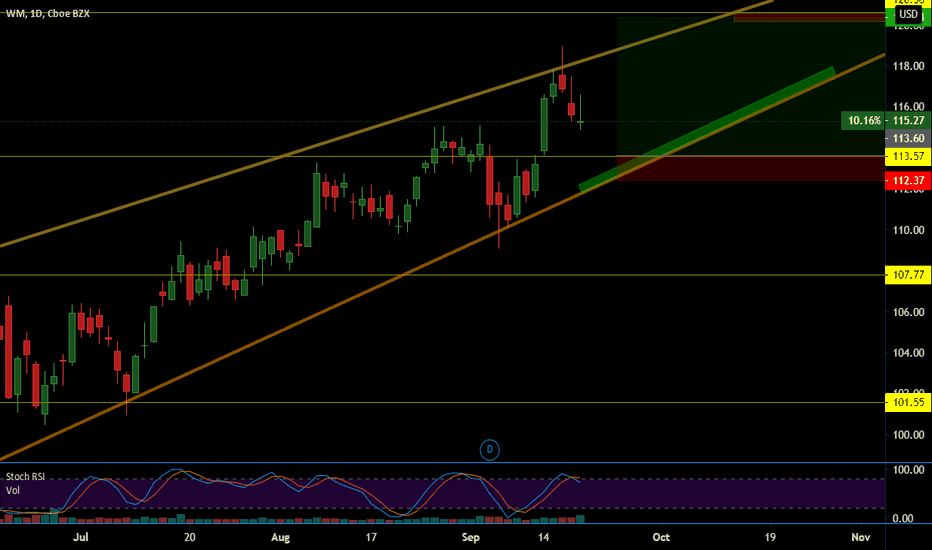Select the red stop-loss zone of long position
This screenshot has width=932, height=550.
click(751, 169)
